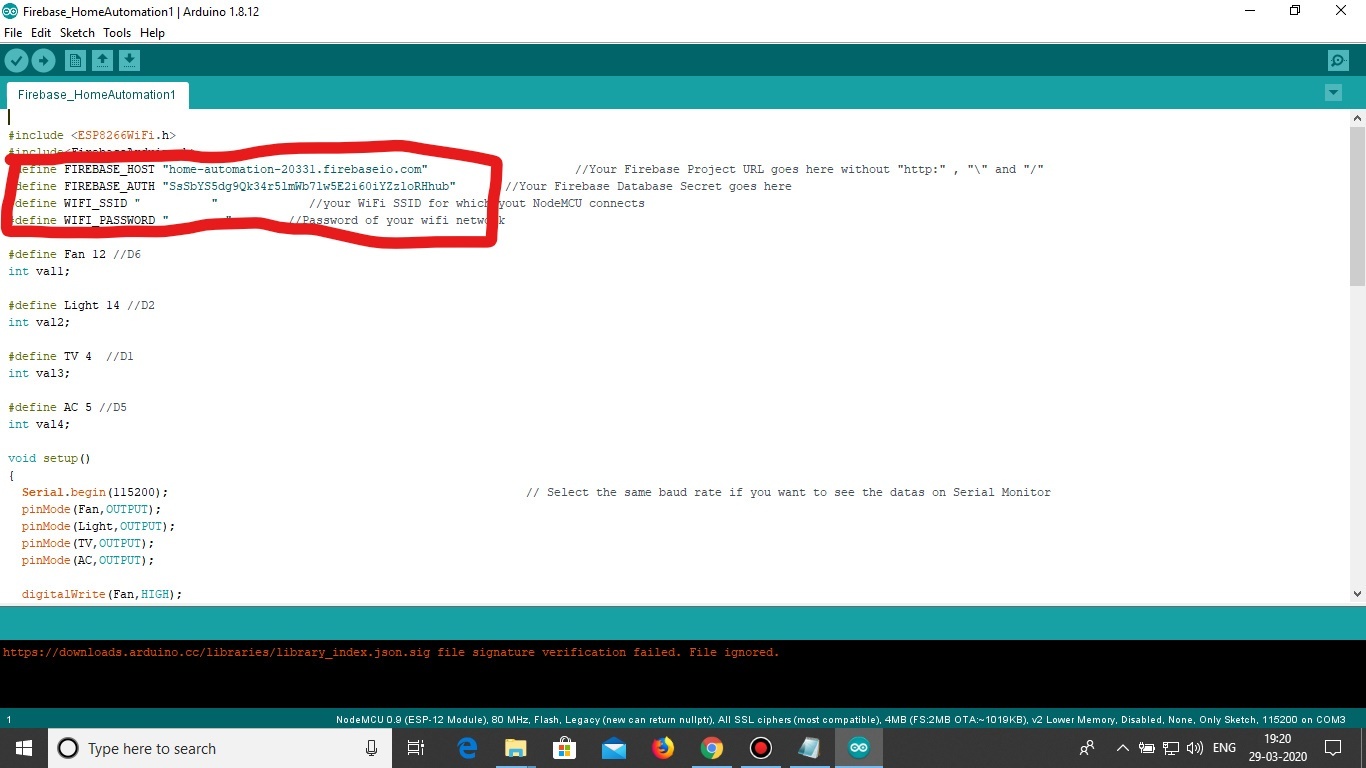Click the microphone icon in search box

point(372,748)
